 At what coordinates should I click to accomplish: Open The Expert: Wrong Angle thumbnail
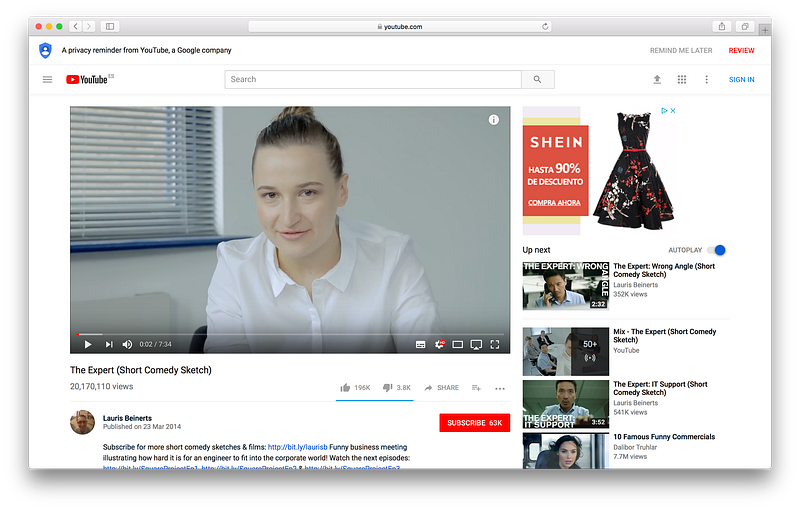coord(566,286)
